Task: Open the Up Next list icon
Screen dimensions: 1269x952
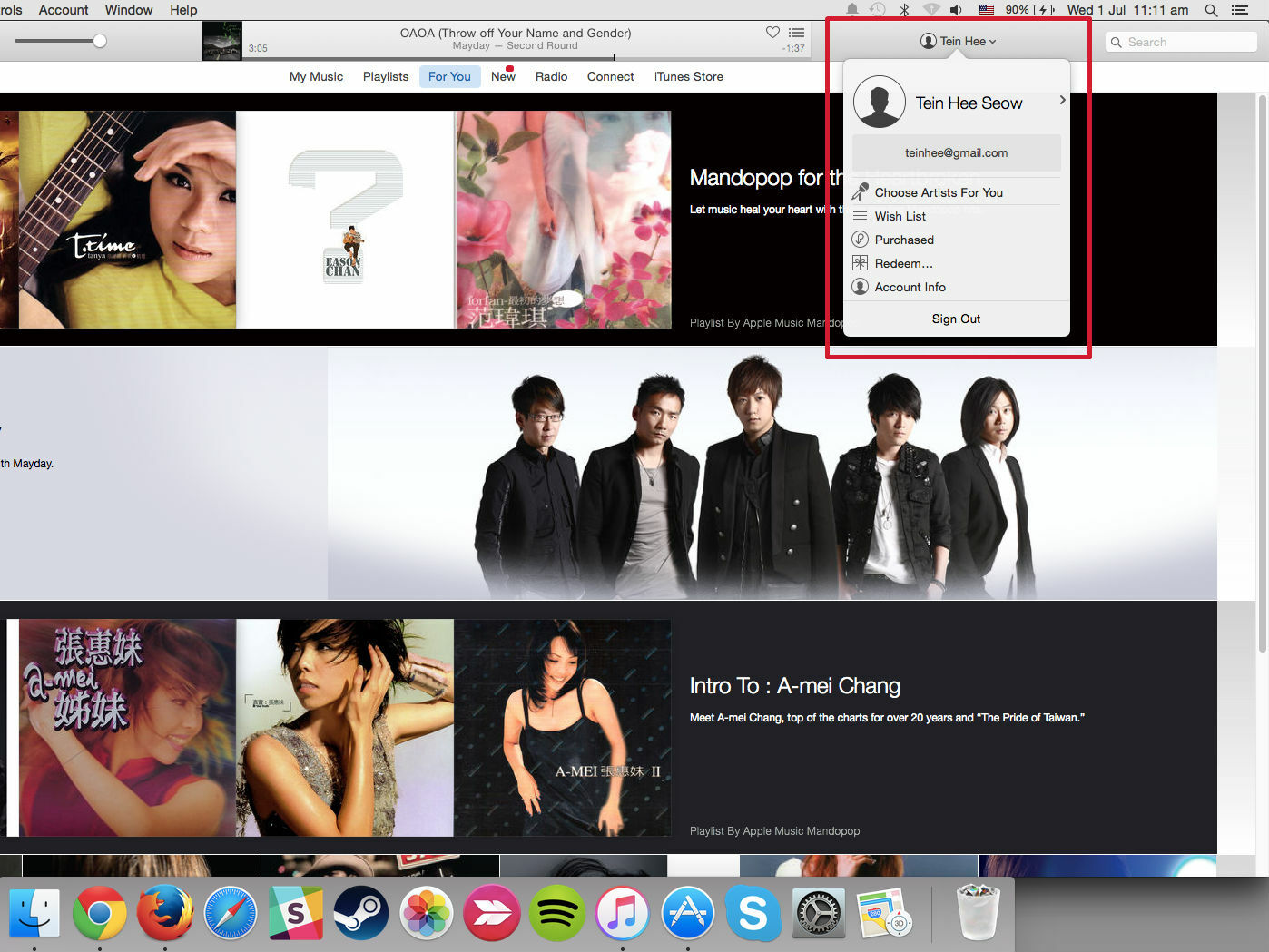Action: (x=797, y=33)
